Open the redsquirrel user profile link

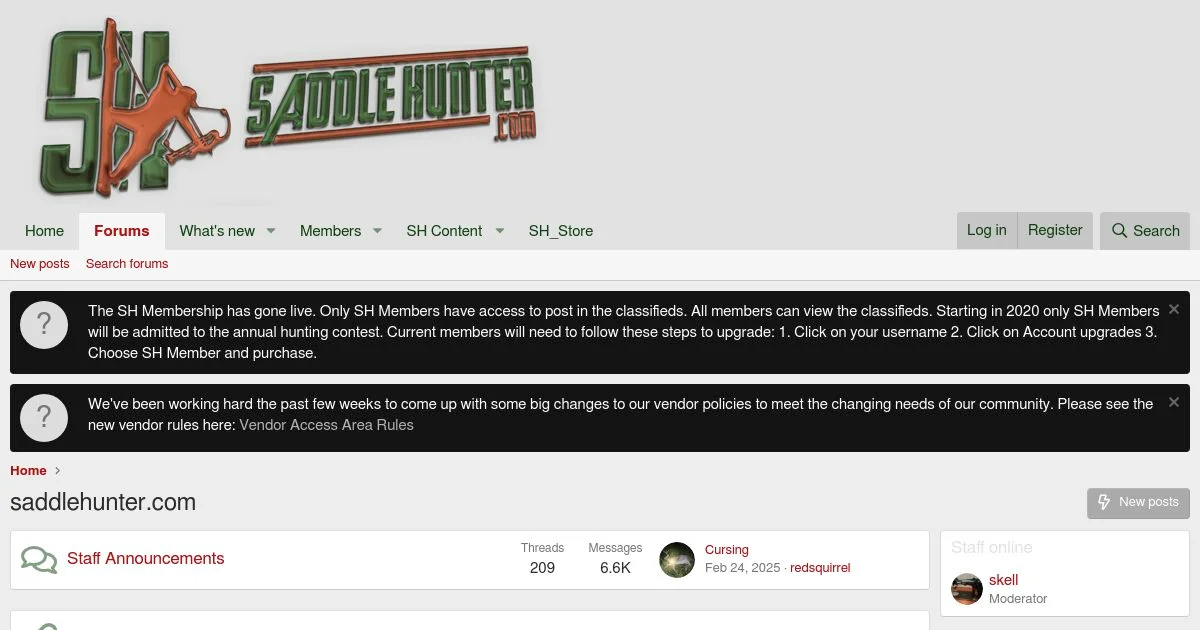820,568
